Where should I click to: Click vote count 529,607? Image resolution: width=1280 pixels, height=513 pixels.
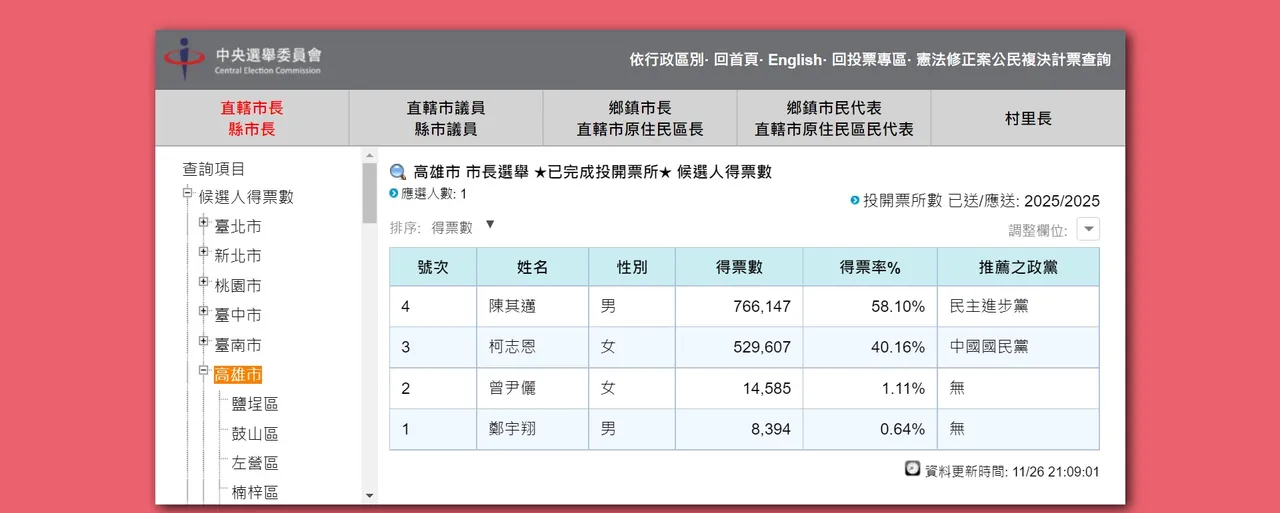pyautogui.click(x=762, y=347)
